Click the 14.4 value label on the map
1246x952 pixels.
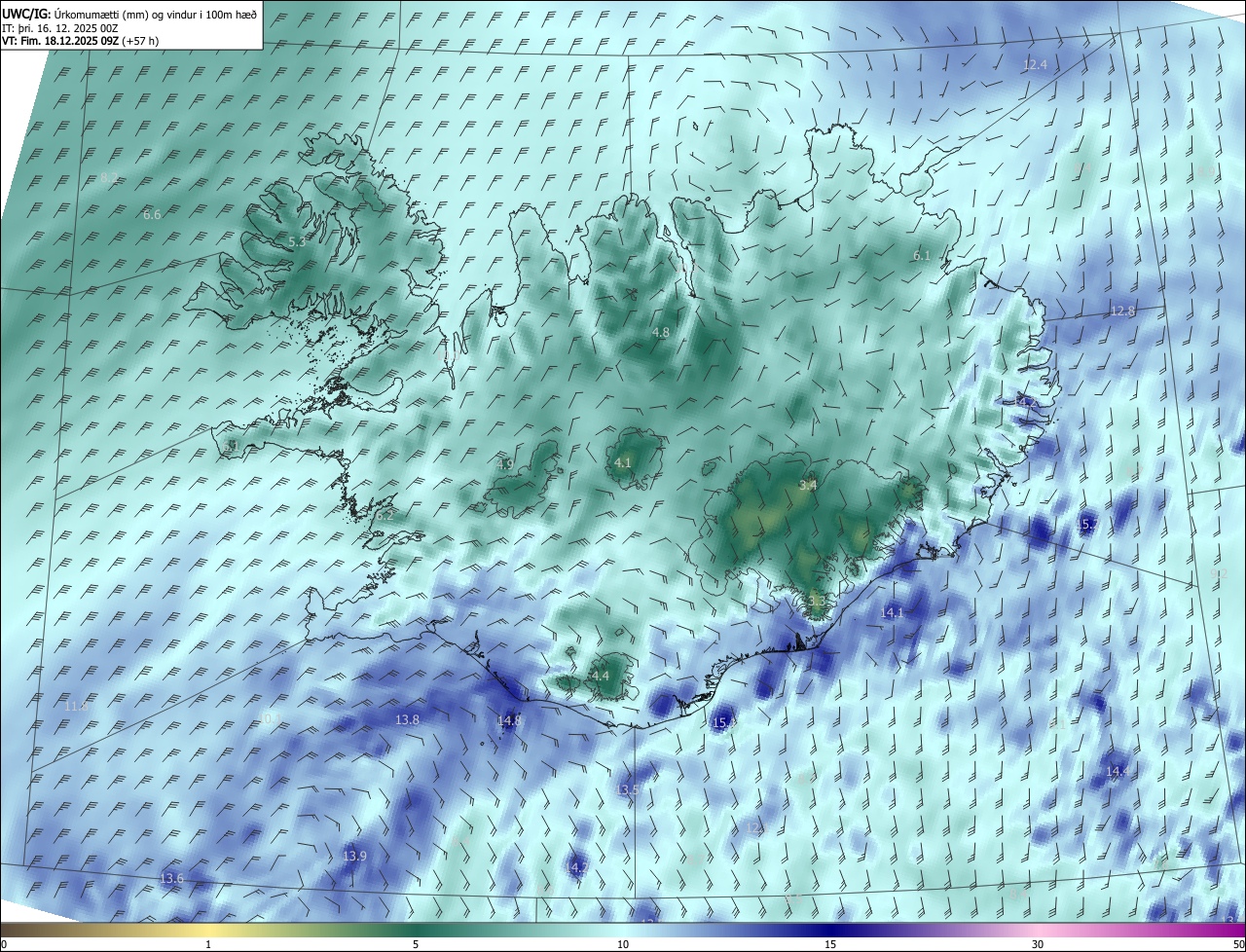[1117, 771]
